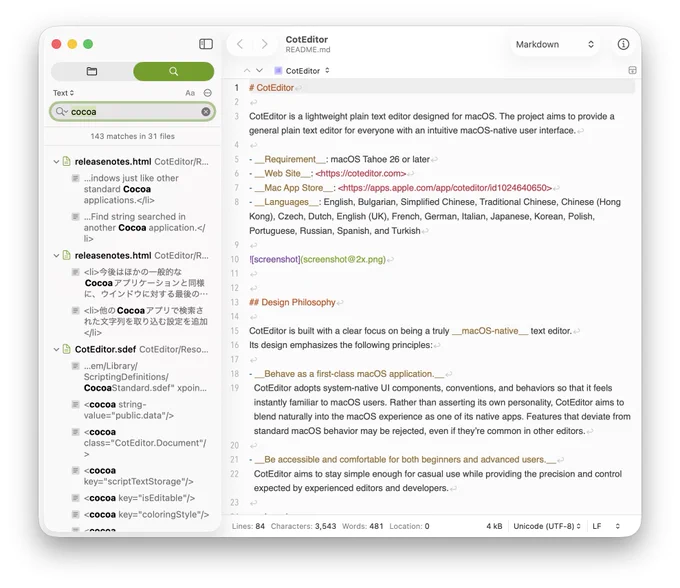
Task: Click the search field containing cocoa
Action: [134, 112]
